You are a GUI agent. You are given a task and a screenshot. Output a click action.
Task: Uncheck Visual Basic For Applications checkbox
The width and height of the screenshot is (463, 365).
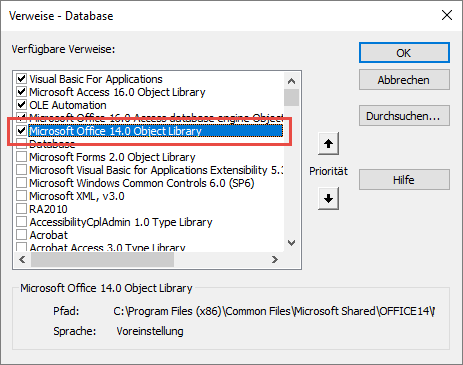[x=22, y=79]
